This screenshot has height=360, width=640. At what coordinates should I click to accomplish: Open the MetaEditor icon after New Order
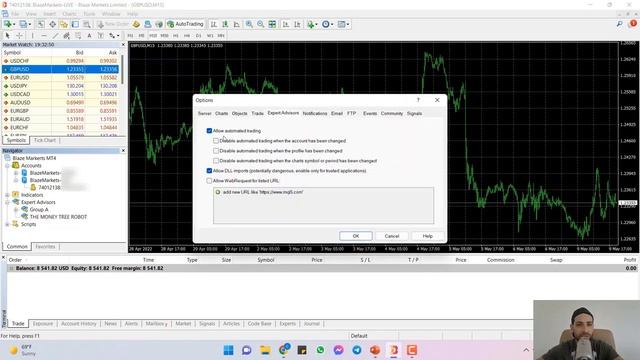[136, 24]
